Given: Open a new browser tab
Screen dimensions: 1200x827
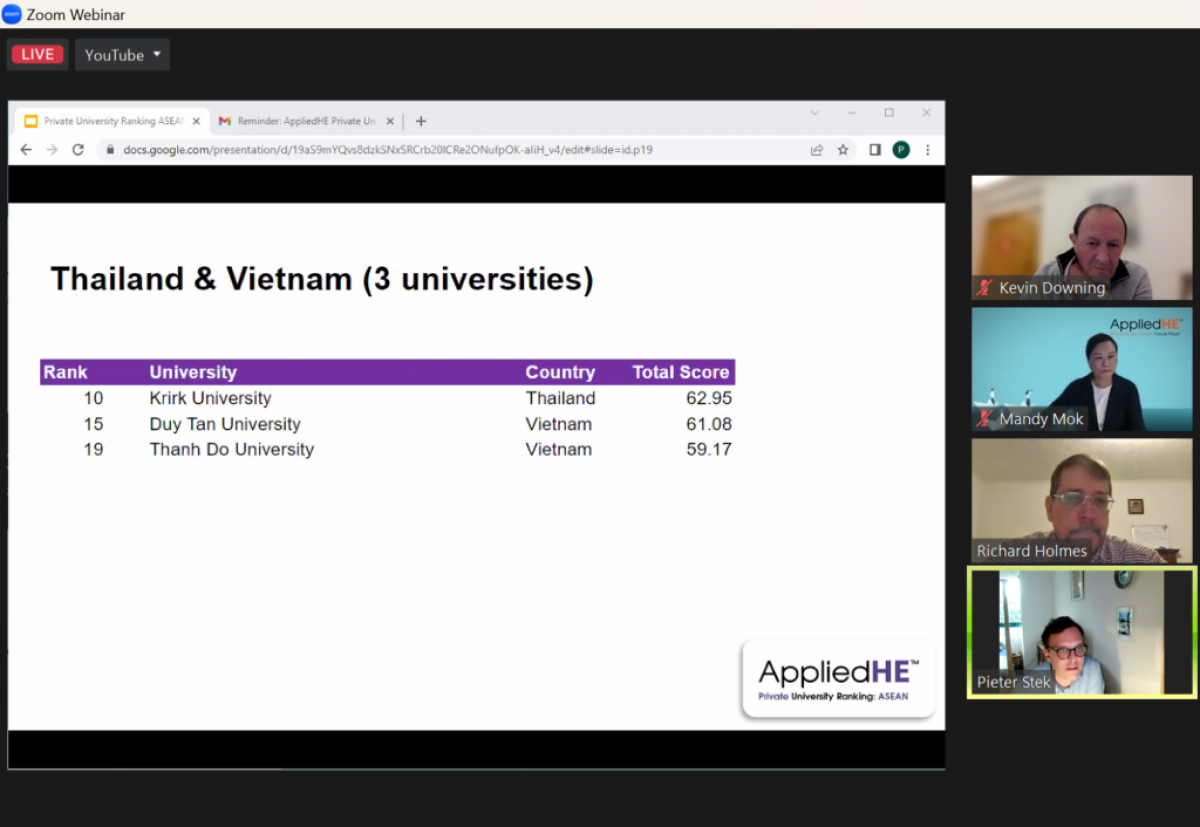Looking at the screenshot, I should (x=421, y=121).
